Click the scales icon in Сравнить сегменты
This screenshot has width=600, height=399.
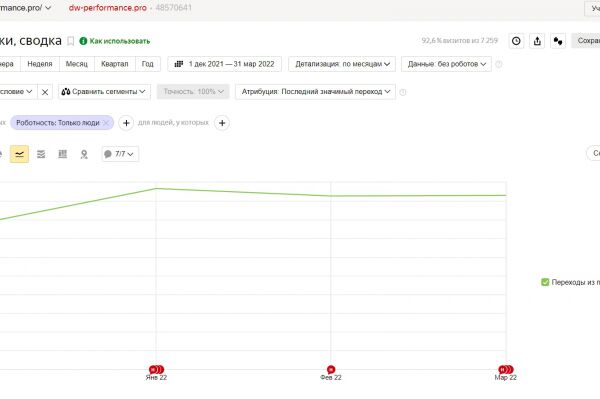pos(66,92)
